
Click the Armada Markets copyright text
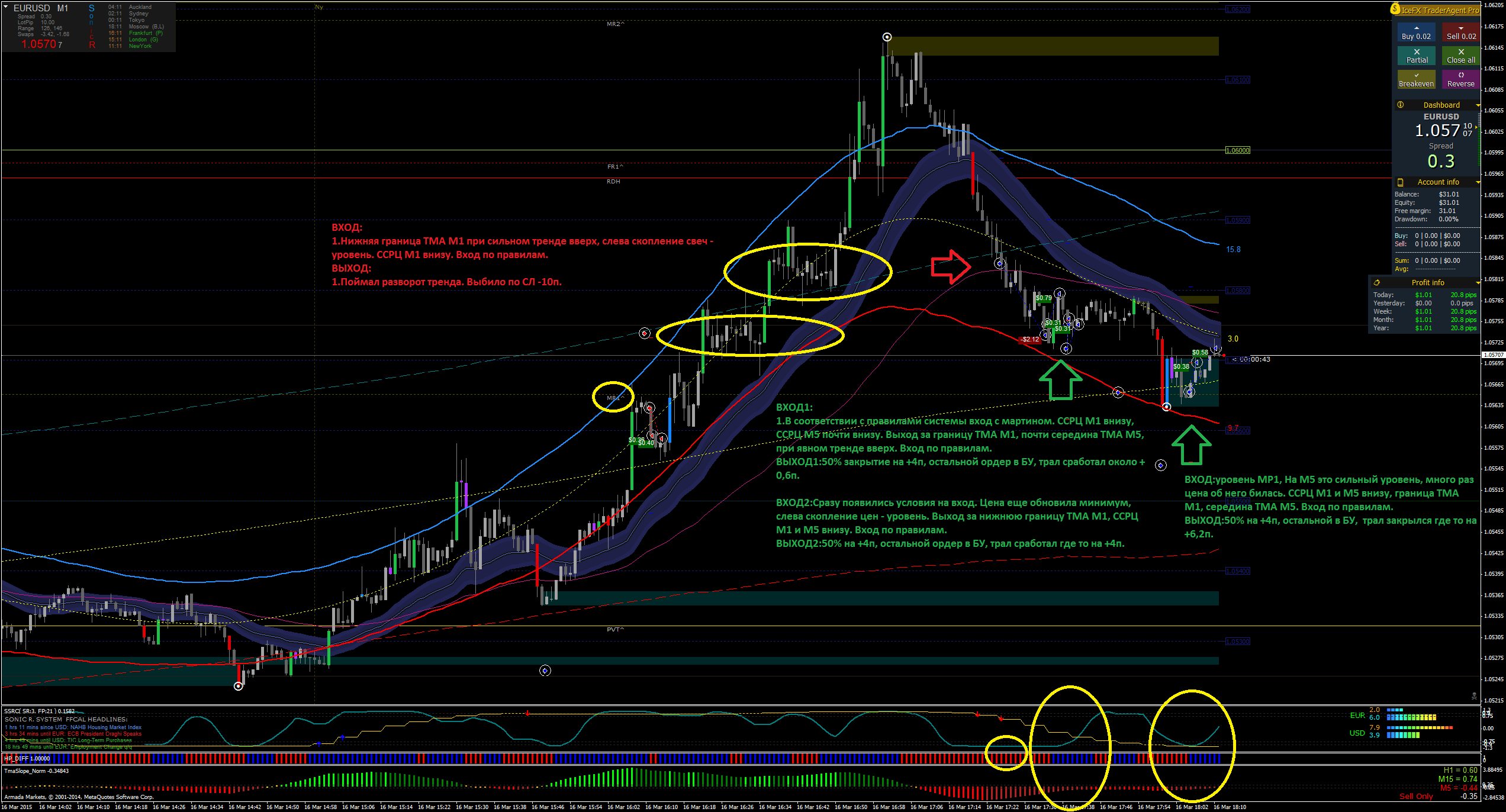pyautogui.click(x=79, y=797)
